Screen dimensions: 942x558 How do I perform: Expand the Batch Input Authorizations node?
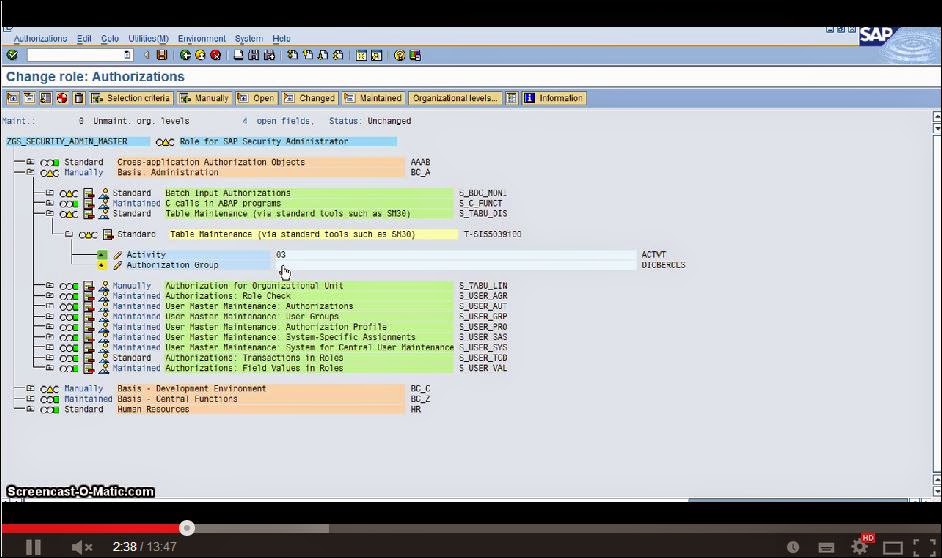click(49, 193)
